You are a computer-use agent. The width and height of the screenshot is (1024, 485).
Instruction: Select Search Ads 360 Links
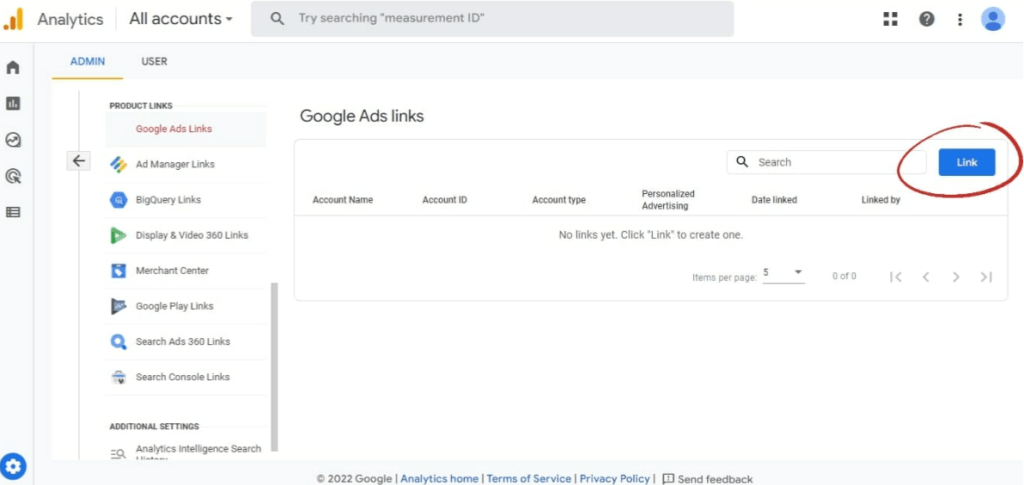pos(185,341)
